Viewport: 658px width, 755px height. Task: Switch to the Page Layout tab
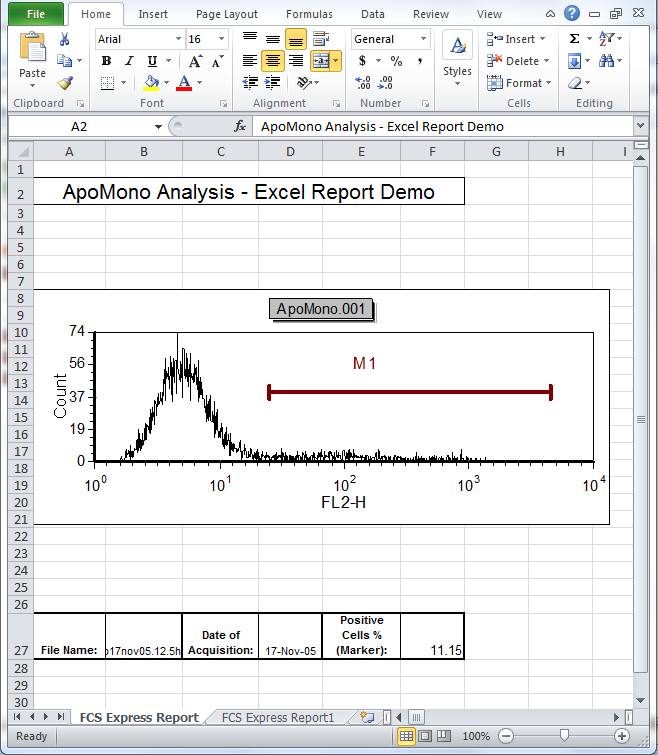[x=227, y=14]
